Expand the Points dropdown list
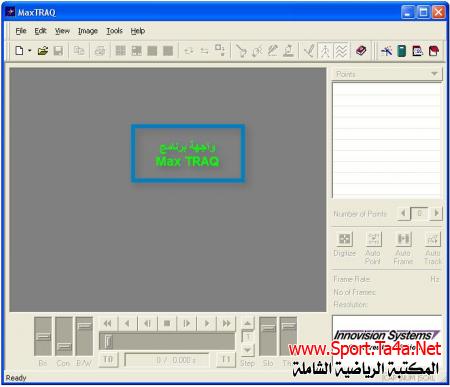The image size is (450, 387). (434, 74)
